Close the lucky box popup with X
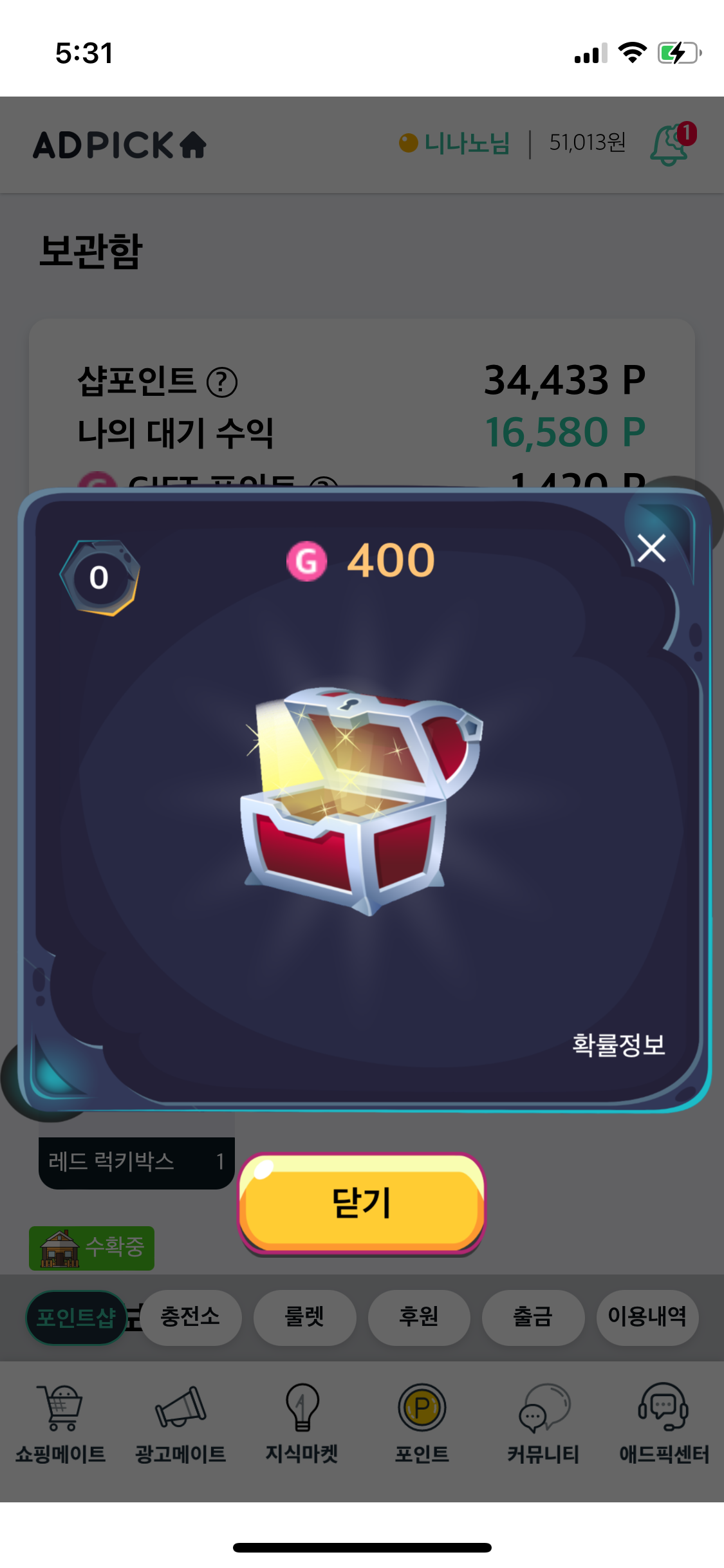 tap(651, 548)
